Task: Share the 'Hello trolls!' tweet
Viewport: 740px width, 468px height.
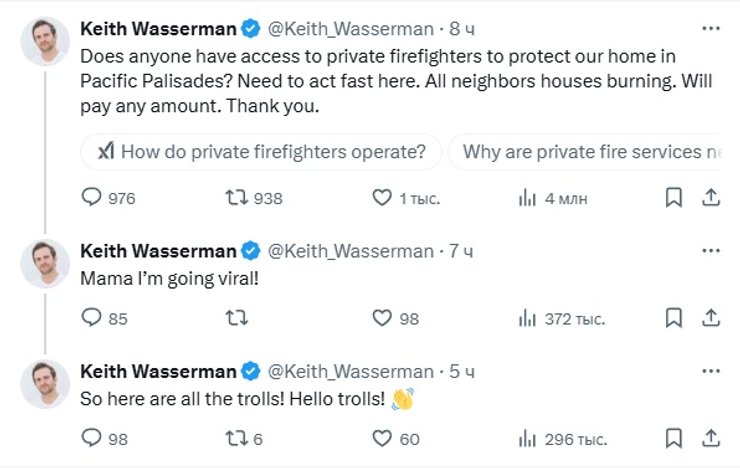Action: [710, 438]
